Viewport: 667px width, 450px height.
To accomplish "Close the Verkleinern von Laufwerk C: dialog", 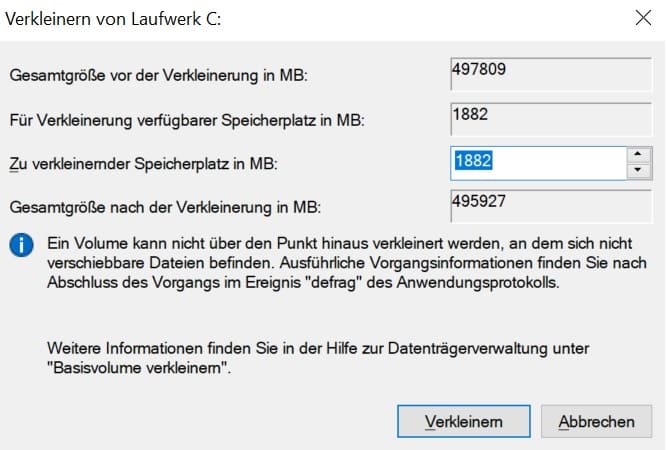I will pyautogui.click(x=642, y=17).
